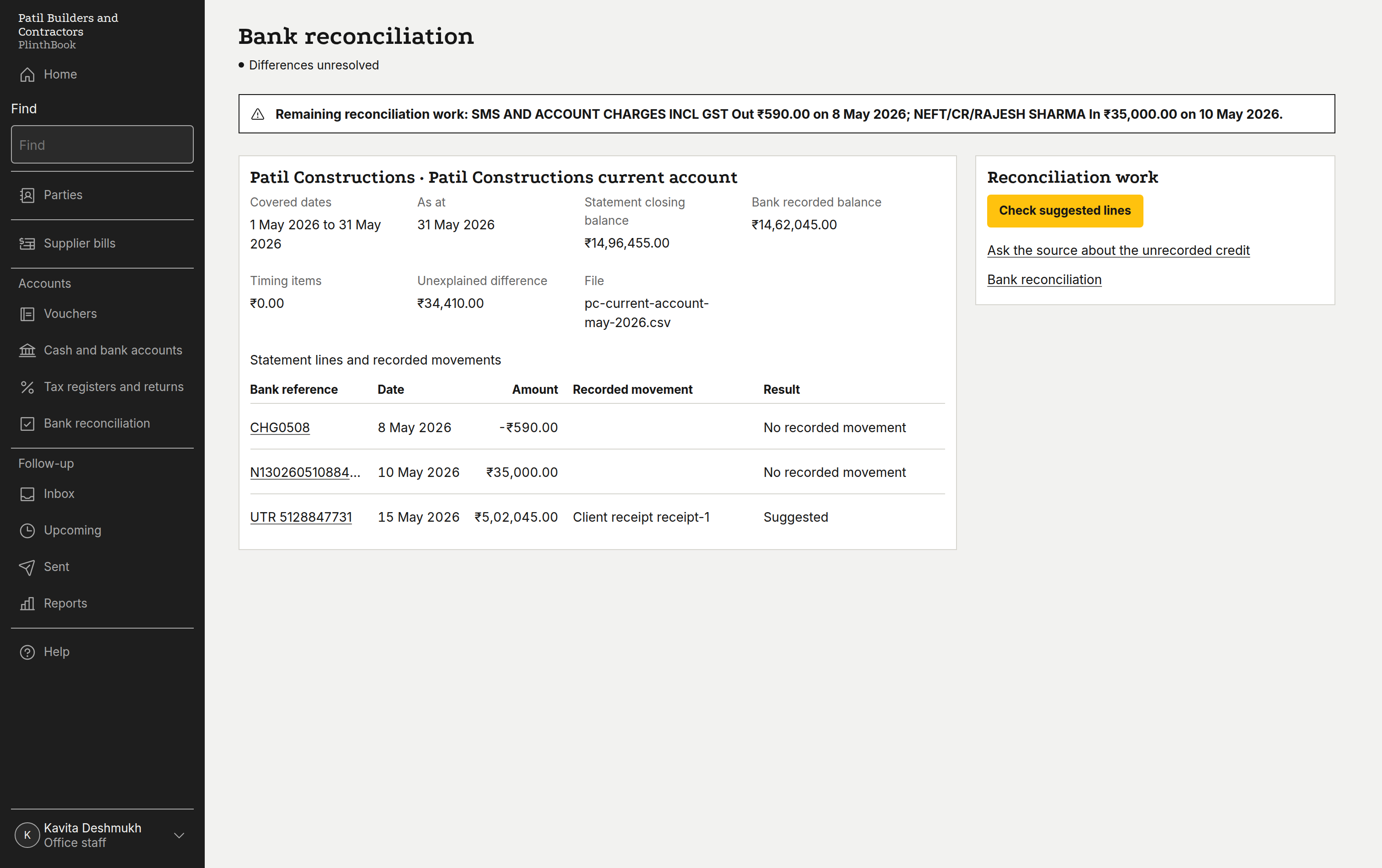This screenshot has width=1382, height=868.
Task: Click the Tax registers percent icon
Action: (x=27, y=387)
